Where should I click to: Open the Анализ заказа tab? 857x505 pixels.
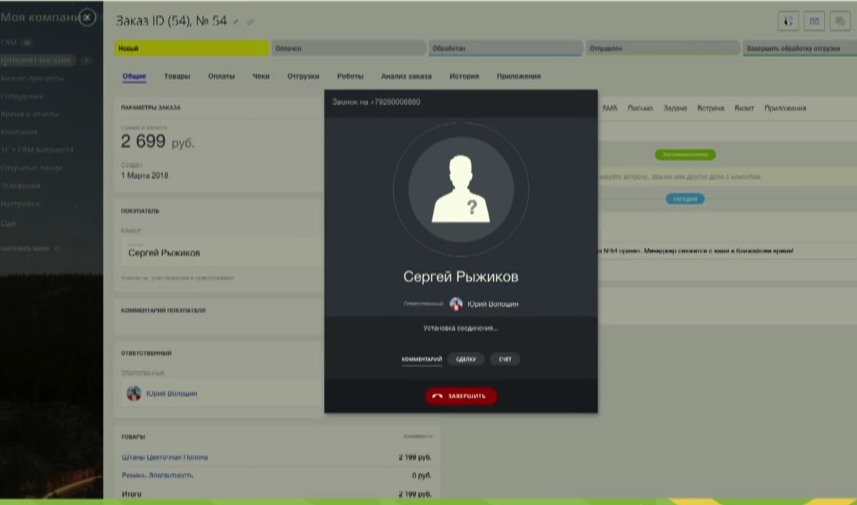click(x=406, y=76)
